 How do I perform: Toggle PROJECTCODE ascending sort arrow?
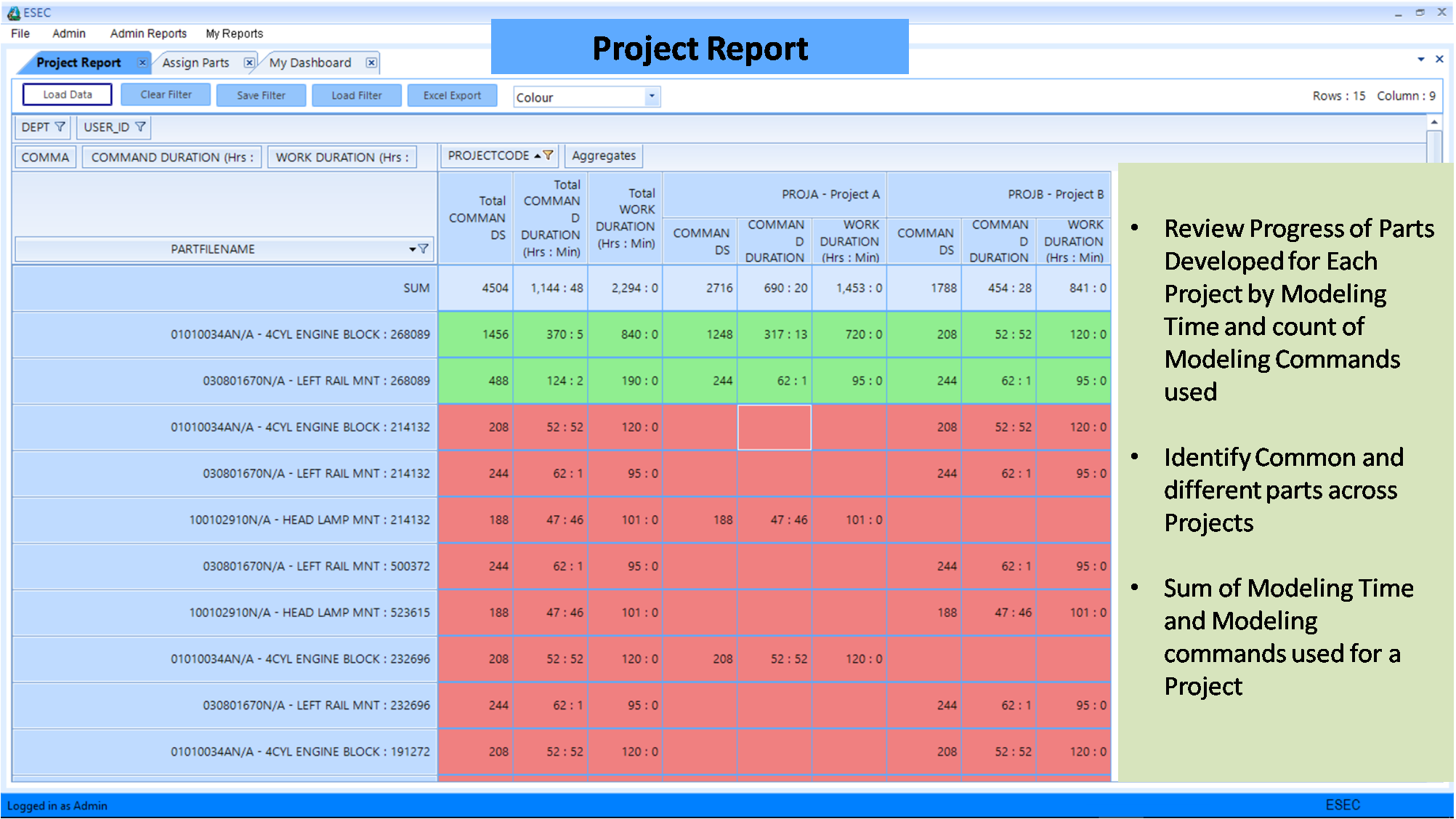click(538, 156)
